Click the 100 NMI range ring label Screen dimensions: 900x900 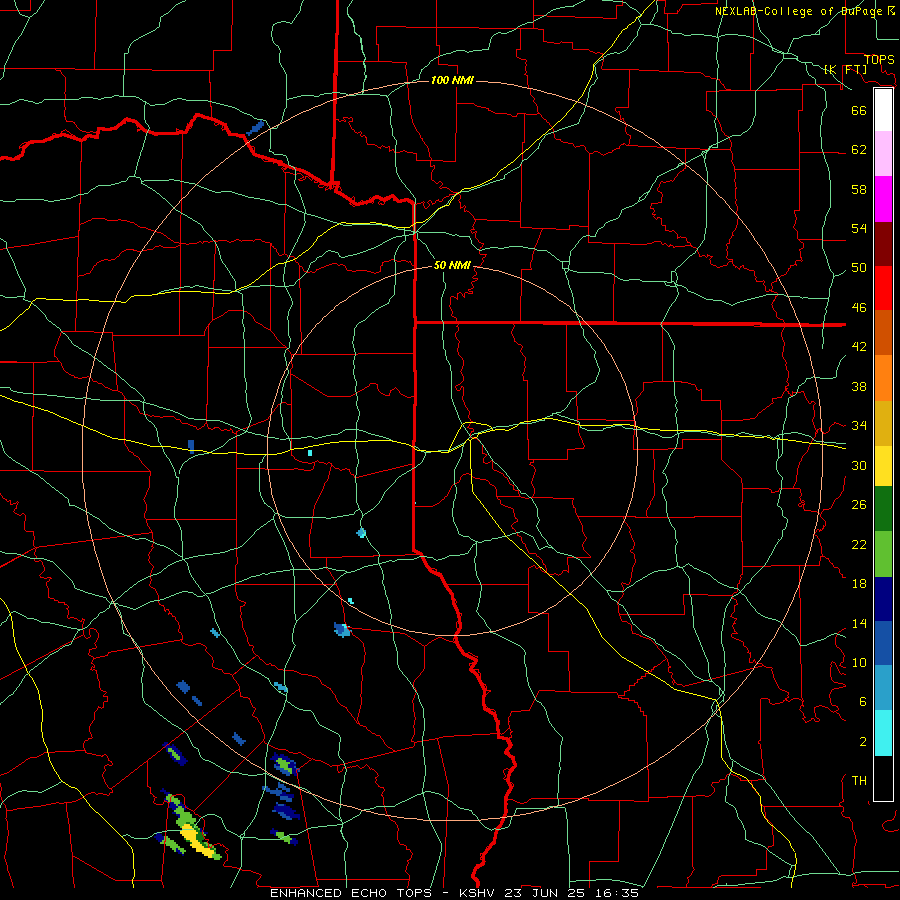pos(452,80)
